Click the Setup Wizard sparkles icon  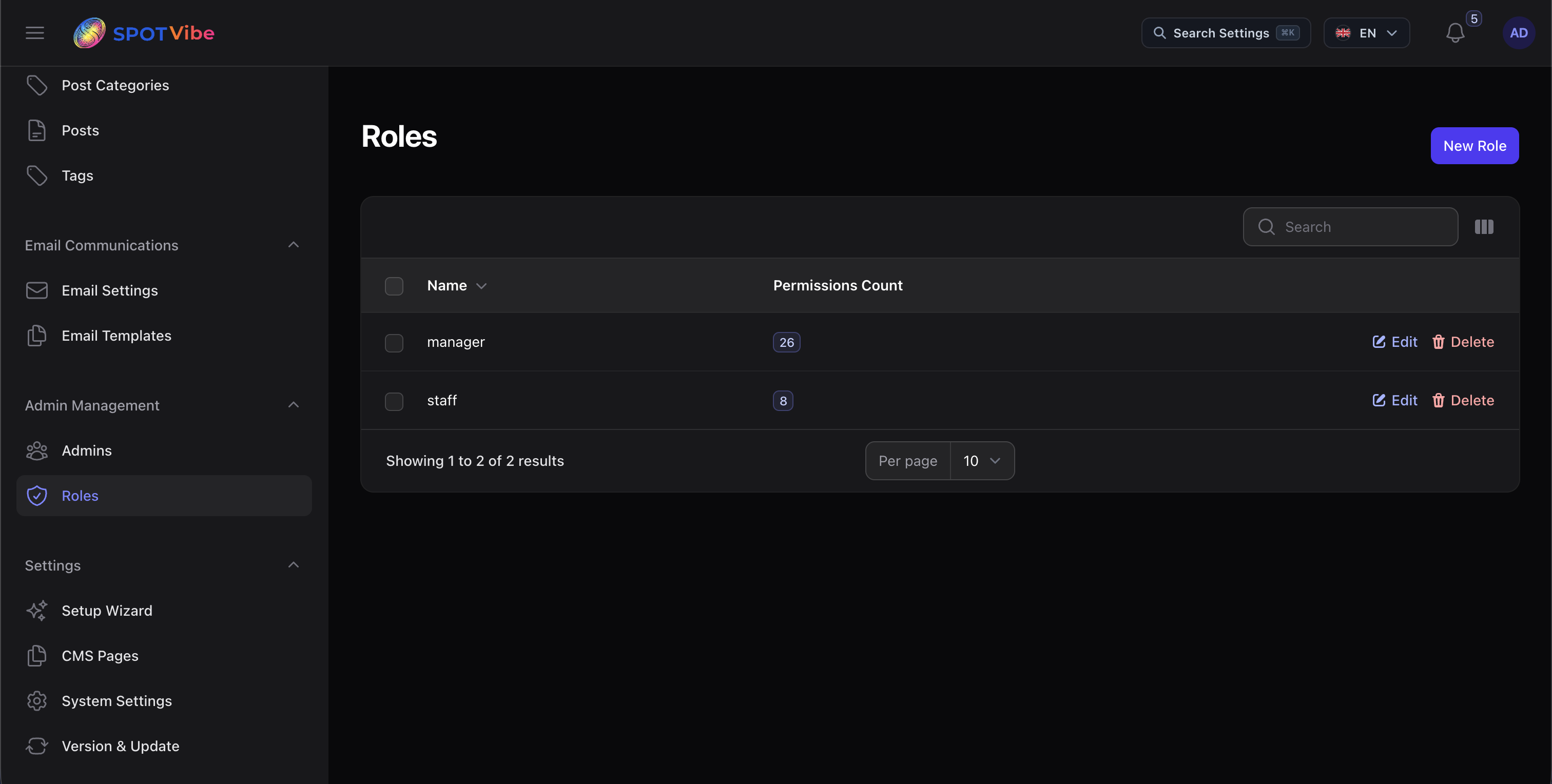37,611
